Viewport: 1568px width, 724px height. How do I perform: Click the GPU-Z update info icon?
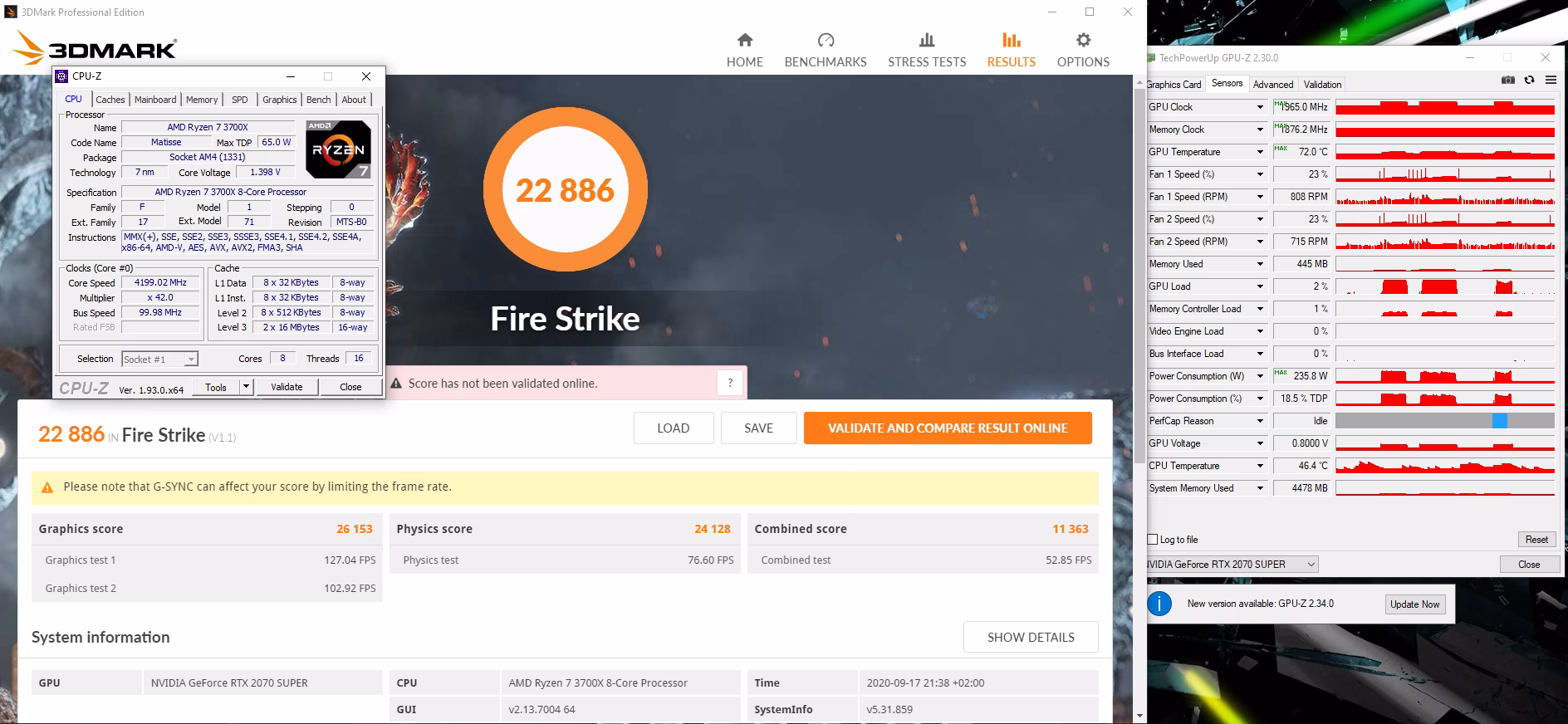pyautogui.click(x=1159, y=604)
